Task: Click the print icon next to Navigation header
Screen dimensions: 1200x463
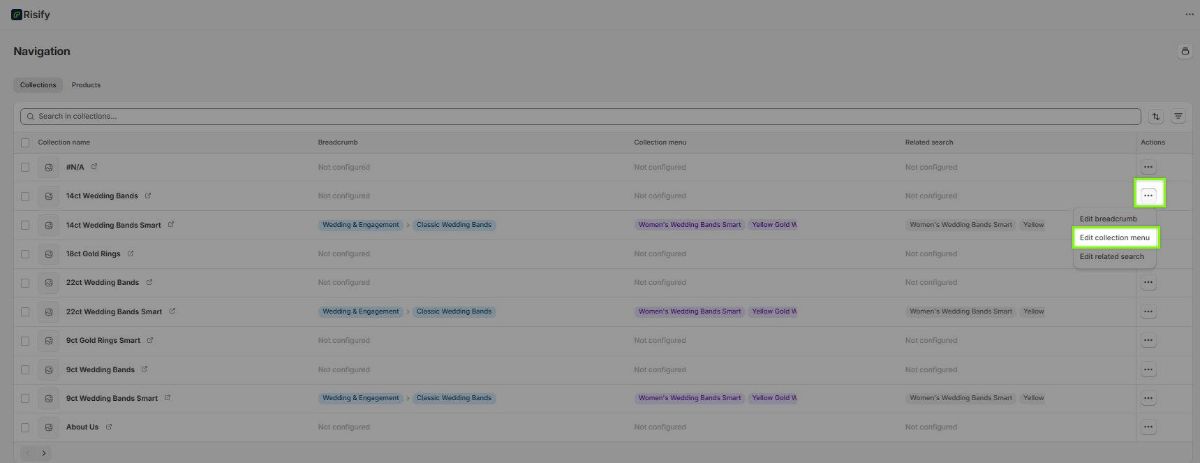Action: click(x=1185, y=51)
